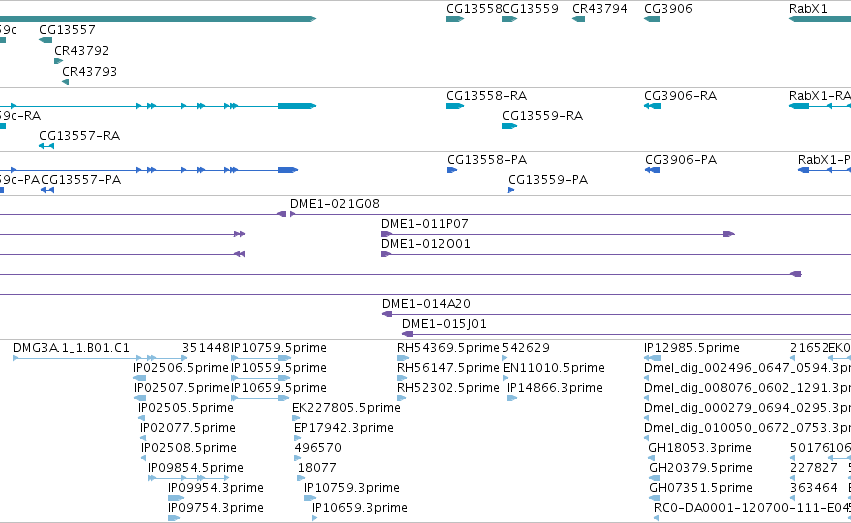Click the IP10559.5prime EST label
851x523 pixels.
pyautogui.click(x=279, y=368)
